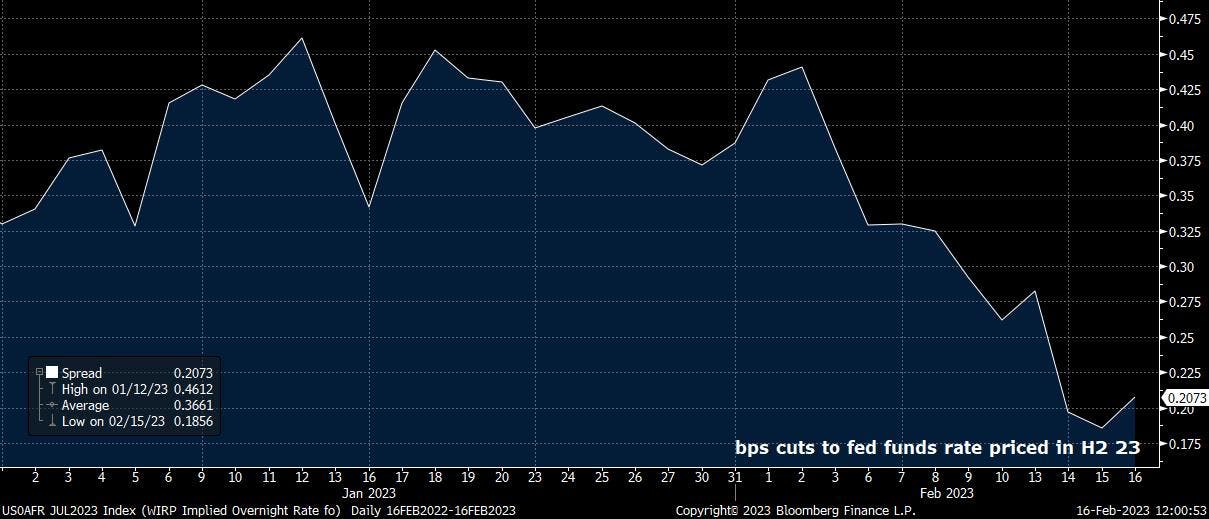This screenshot has height=519, width=1209.
Task: Click the white Spread series color swatch
Action: coord(52,372)
